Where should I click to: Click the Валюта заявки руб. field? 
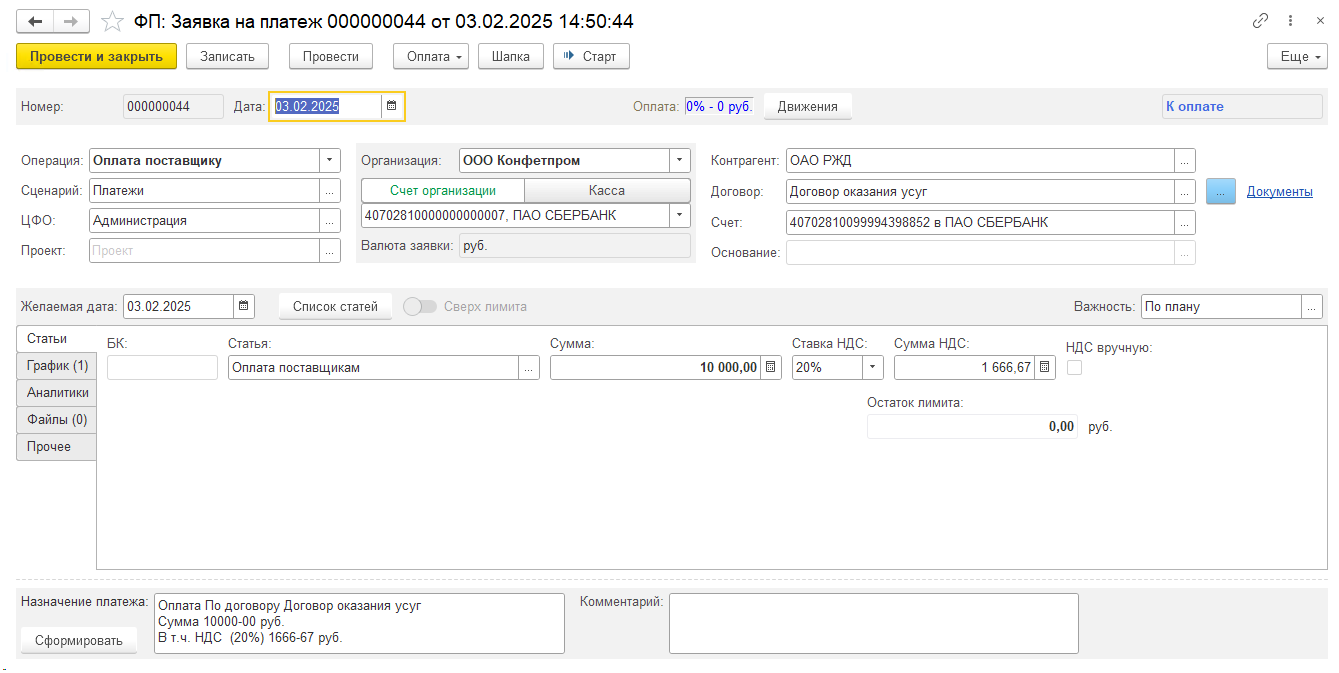click(x=575, y=245)
